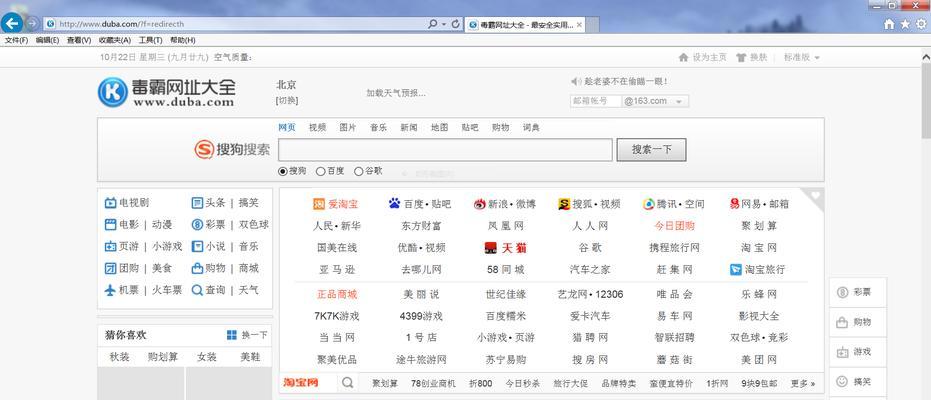
Task: Click the 天猫 Tmall icon
Action: pos(490,248)
